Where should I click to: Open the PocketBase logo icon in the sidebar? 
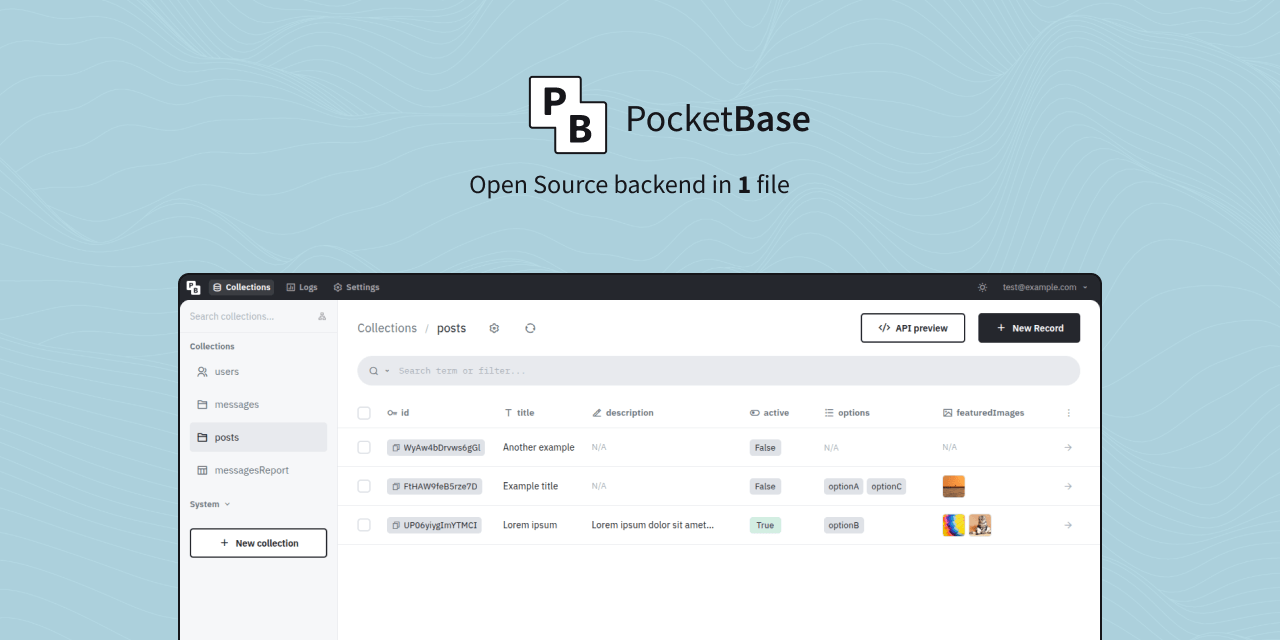(193, 287)
